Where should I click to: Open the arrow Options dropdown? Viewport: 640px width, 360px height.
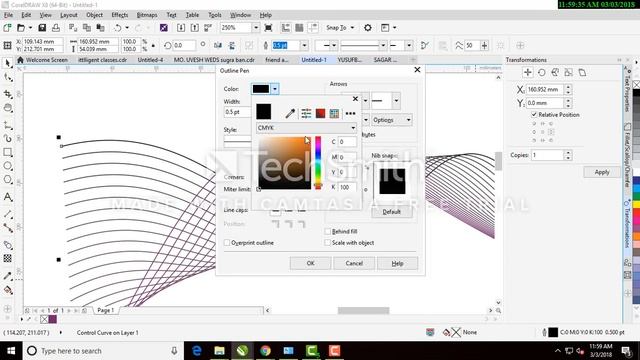coord(391,120)
